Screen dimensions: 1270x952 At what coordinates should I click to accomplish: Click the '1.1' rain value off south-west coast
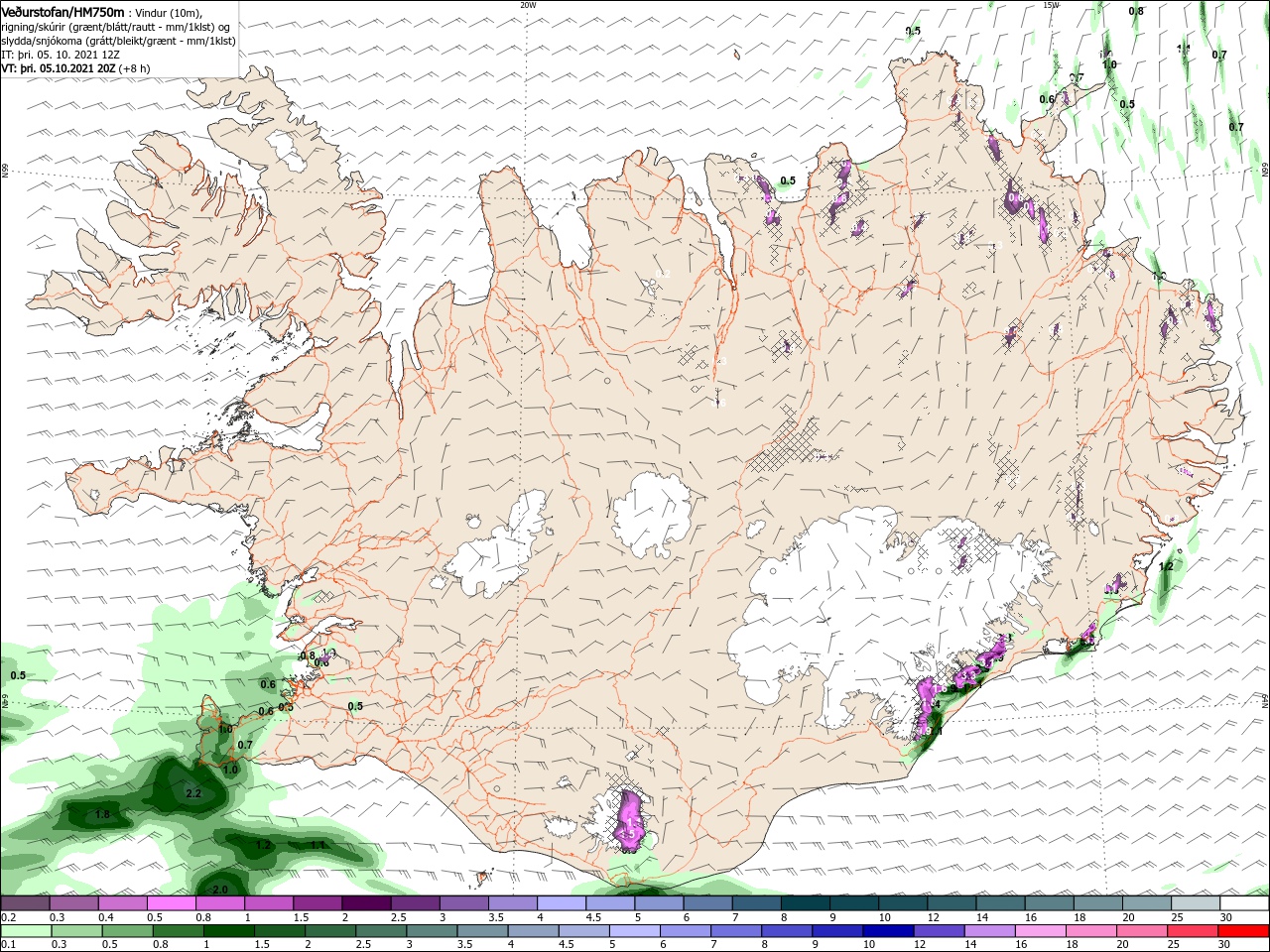coord(318,845)
